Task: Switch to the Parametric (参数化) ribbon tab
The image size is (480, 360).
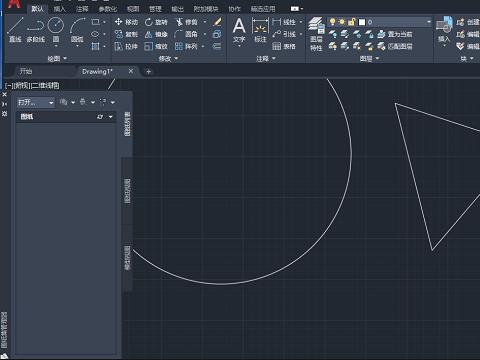Action: pyautogui.click(x=108, y=9)
